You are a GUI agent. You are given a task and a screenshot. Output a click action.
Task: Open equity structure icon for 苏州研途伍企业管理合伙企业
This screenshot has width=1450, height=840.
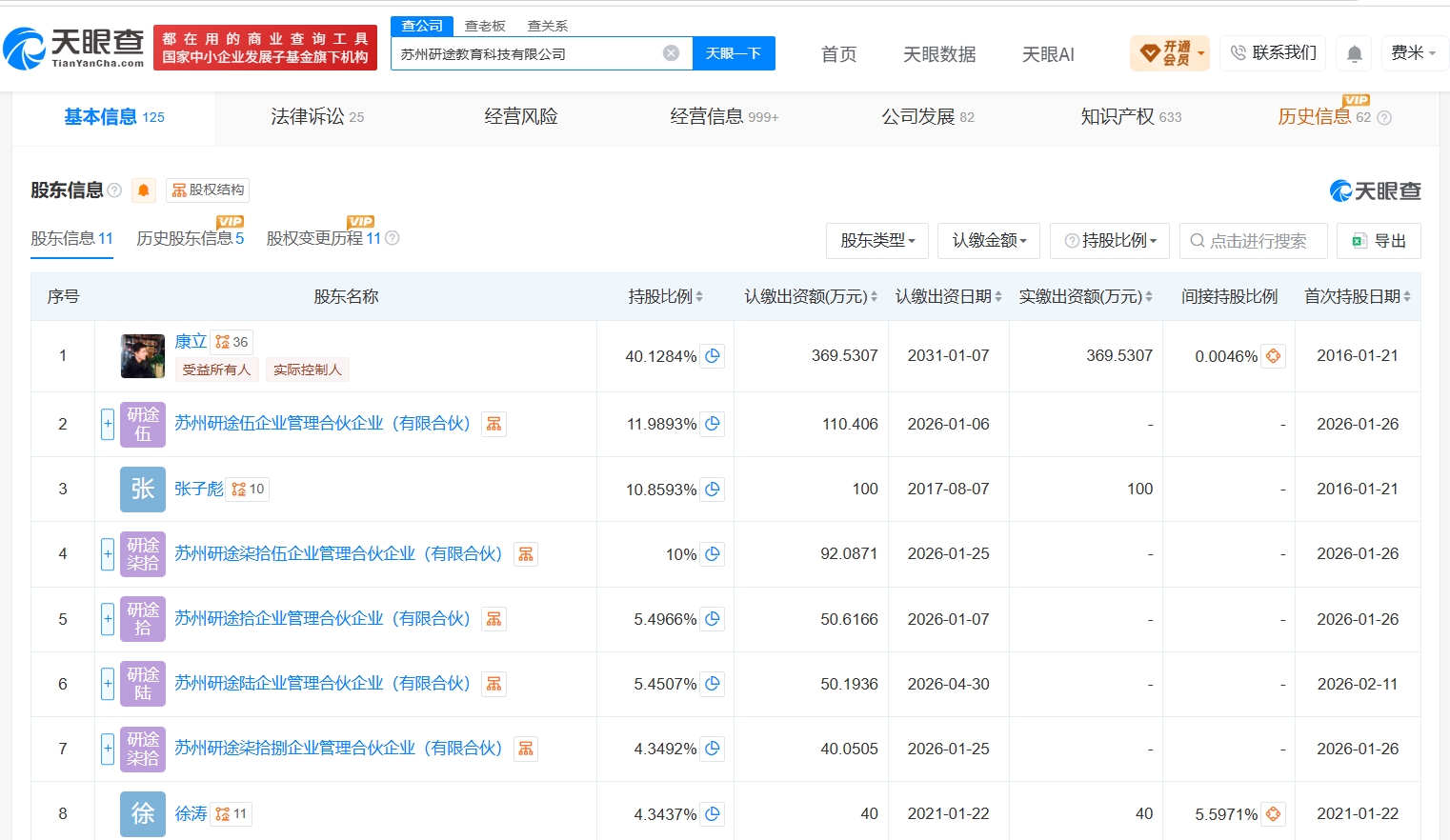pyautogui.click(x=493, y=424)
